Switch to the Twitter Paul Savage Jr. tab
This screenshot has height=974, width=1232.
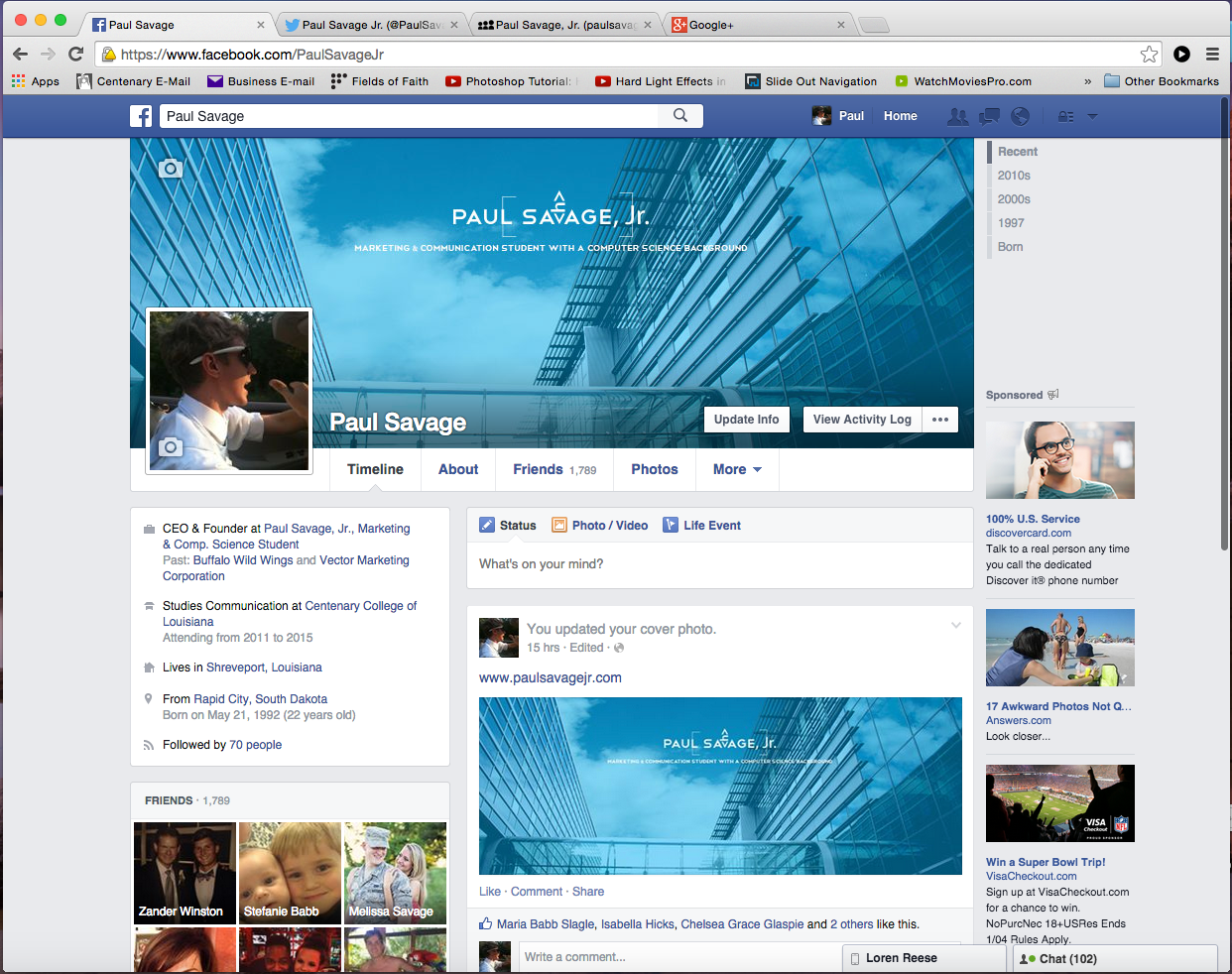[370, 25]
